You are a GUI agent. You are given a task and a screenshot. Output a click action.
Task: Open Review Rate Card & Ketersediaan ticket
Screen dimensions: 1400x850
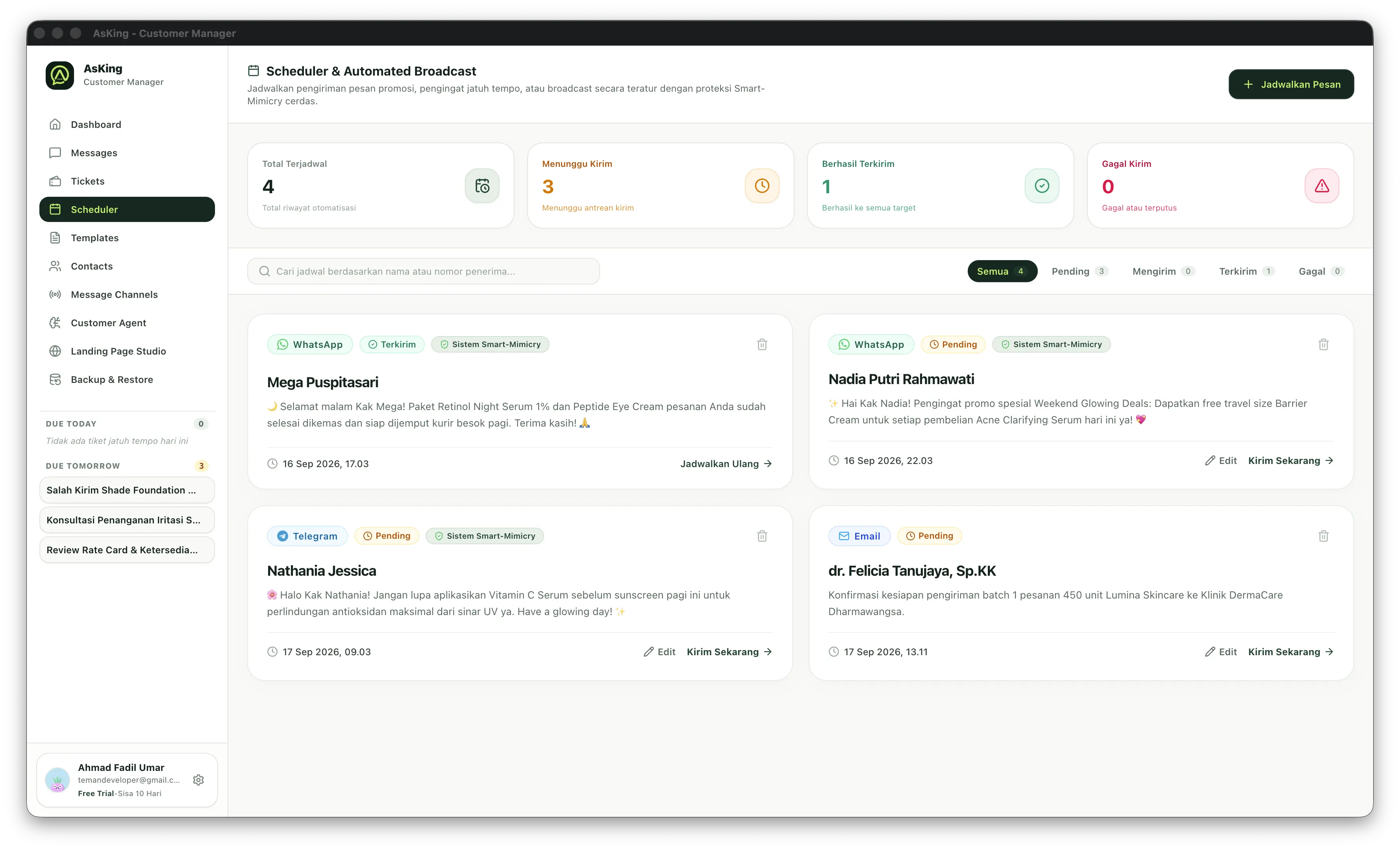[127, 550]
